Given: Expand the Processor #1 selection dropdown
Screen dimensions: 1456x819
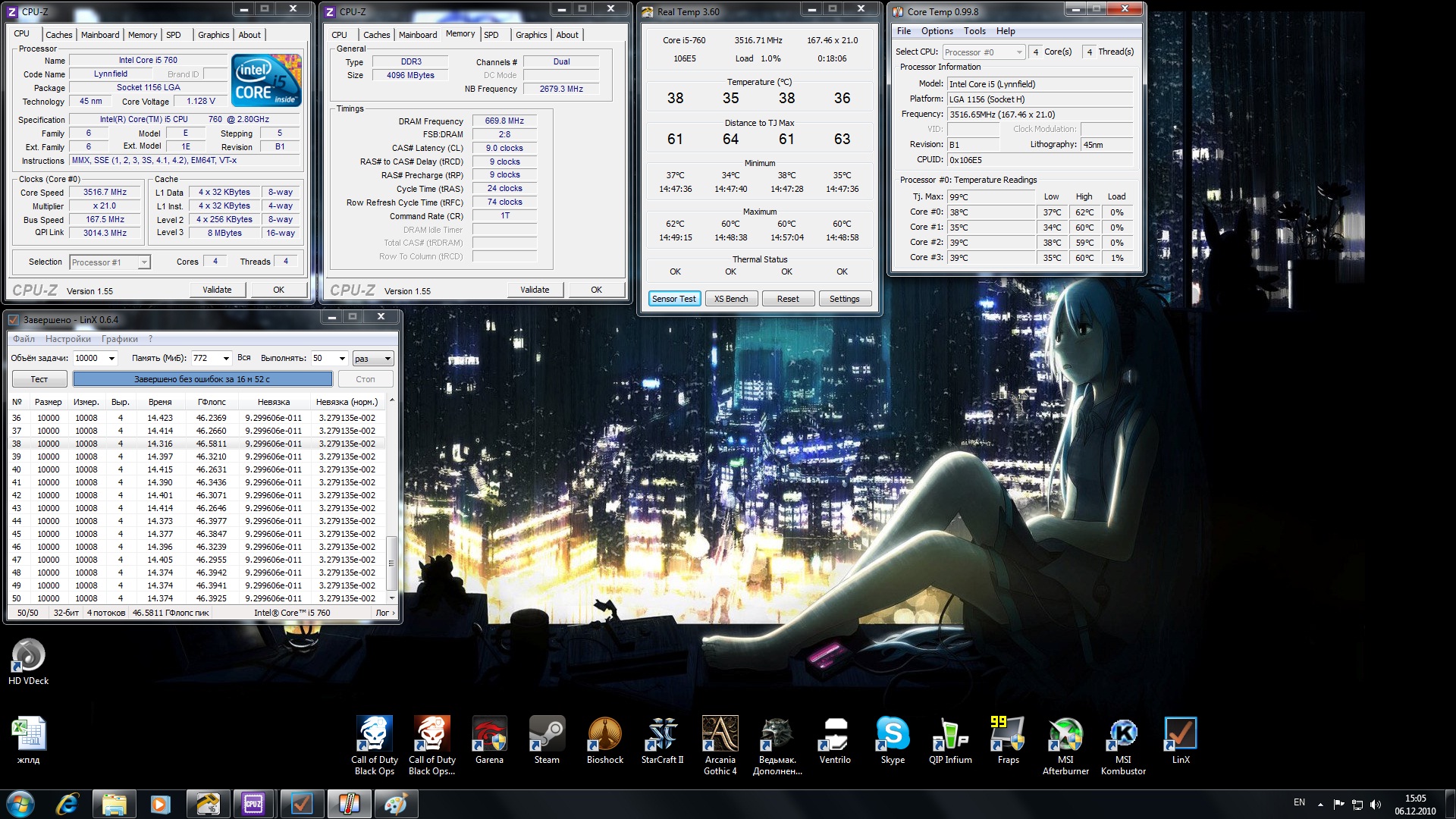Looking at the screenshot, I should (x=144, y=262).
